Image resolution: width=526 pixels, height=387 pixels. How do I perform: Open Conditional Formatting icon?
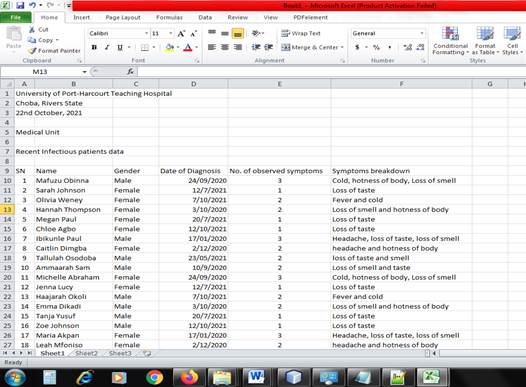[x=450, y=34]
